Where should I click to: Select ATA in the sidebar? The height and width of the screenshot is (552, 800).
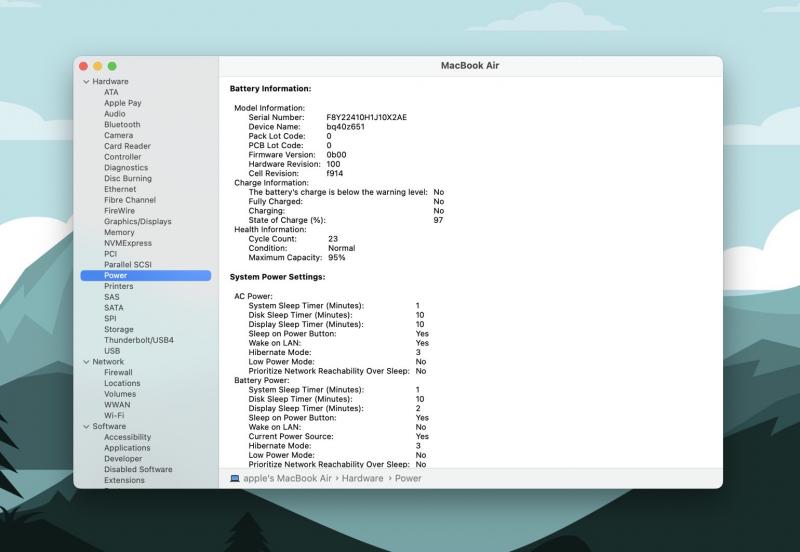point(111,92)
